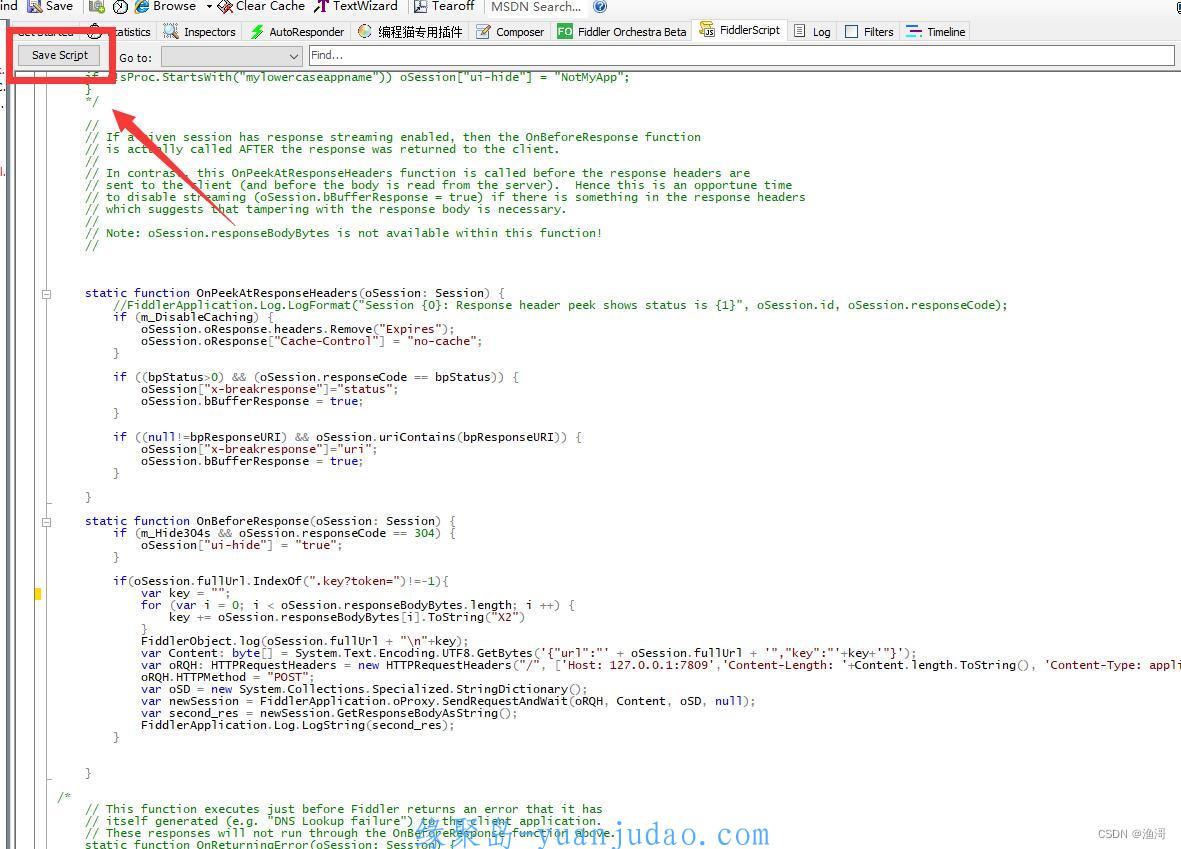Collapse the OnPeekAtResponseHeaders function block
1181x849 pixels.
tap(46, 294)
